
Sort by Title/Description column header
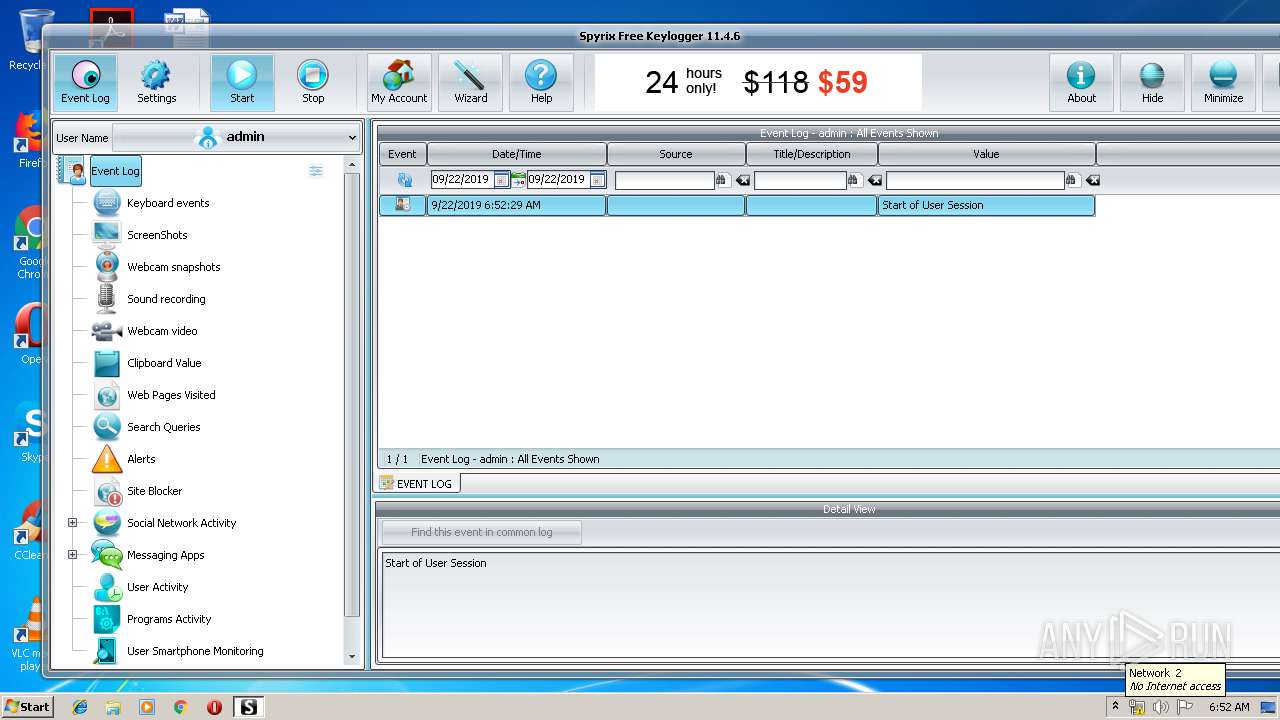click(x=812, y=154)
